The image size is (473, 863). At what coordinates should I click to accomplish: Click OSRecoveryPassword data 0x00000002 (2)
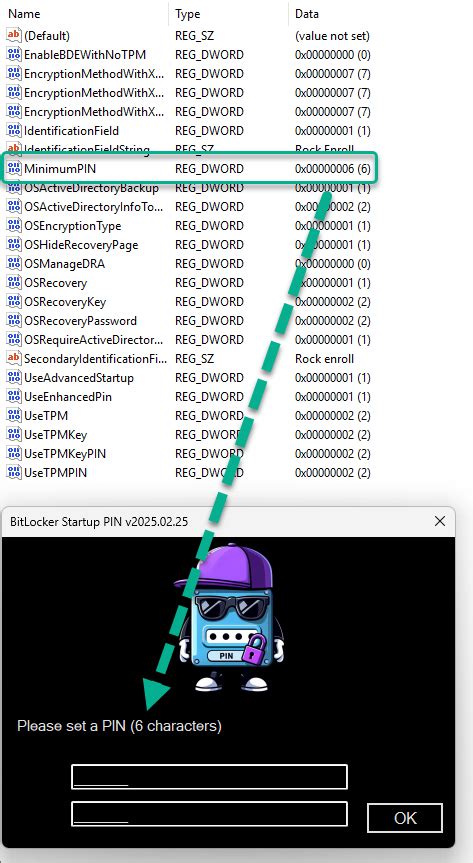[x=333, y=320]
